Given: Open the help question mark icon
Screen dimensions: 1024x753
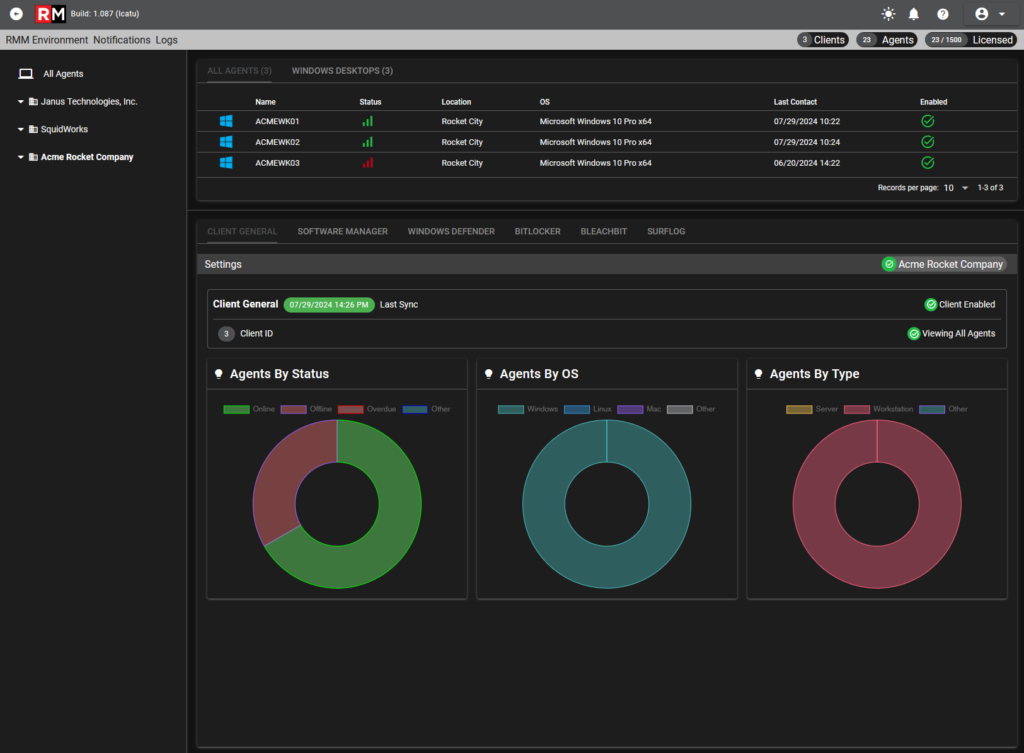Looking at the screenshot, I should point(942,14).
